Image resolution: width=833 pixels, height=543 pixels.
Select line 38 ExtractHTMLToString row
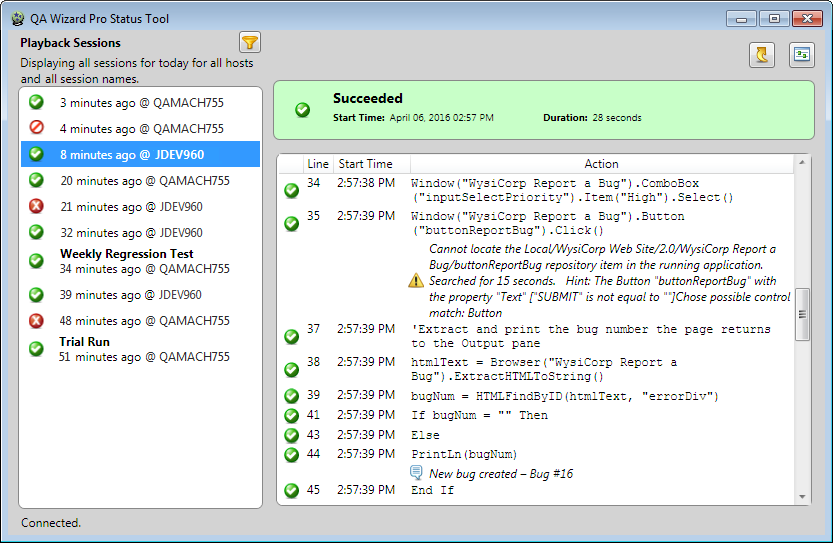point(540,369)
